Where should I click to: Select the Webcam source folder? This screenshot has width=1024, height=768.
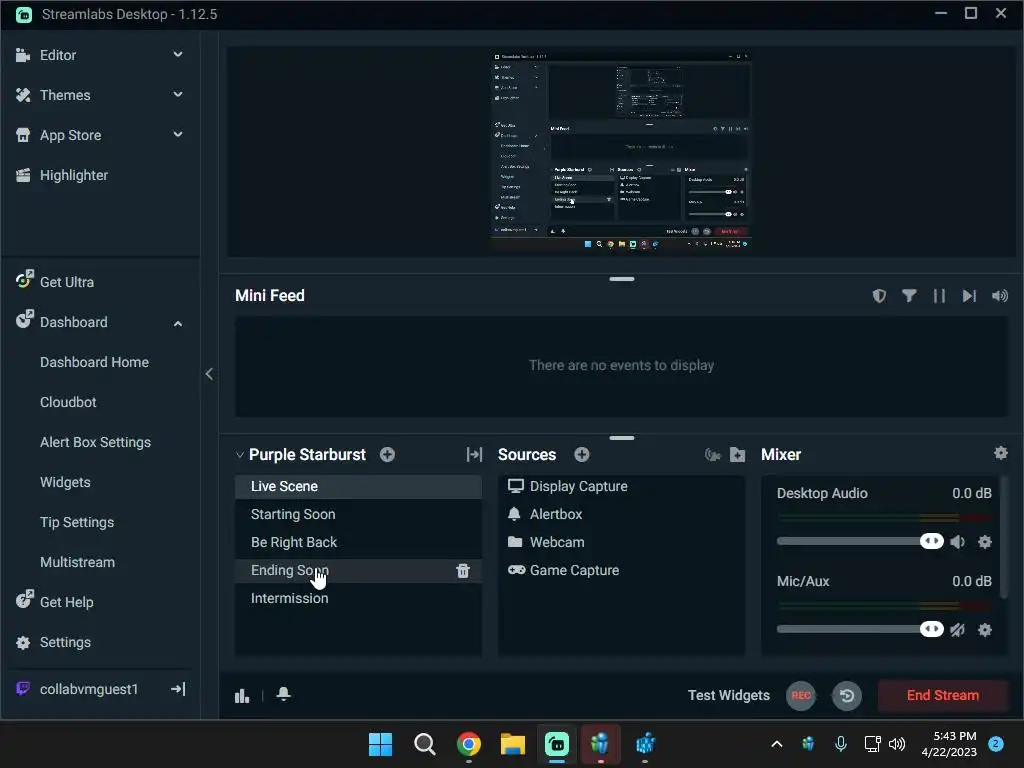click(x=621, y=543)
